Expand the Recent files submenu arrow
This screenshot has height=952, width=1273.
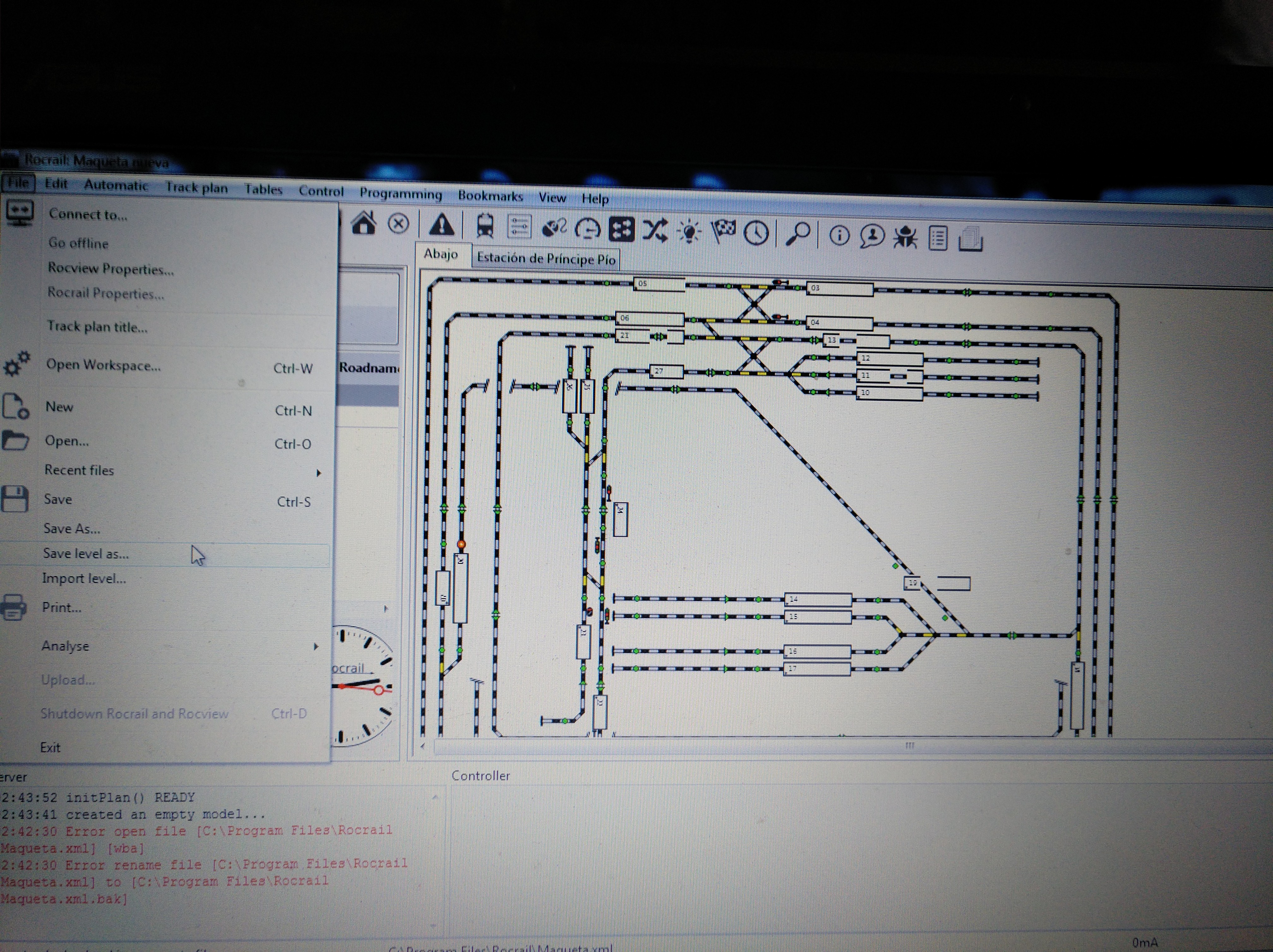318,473
